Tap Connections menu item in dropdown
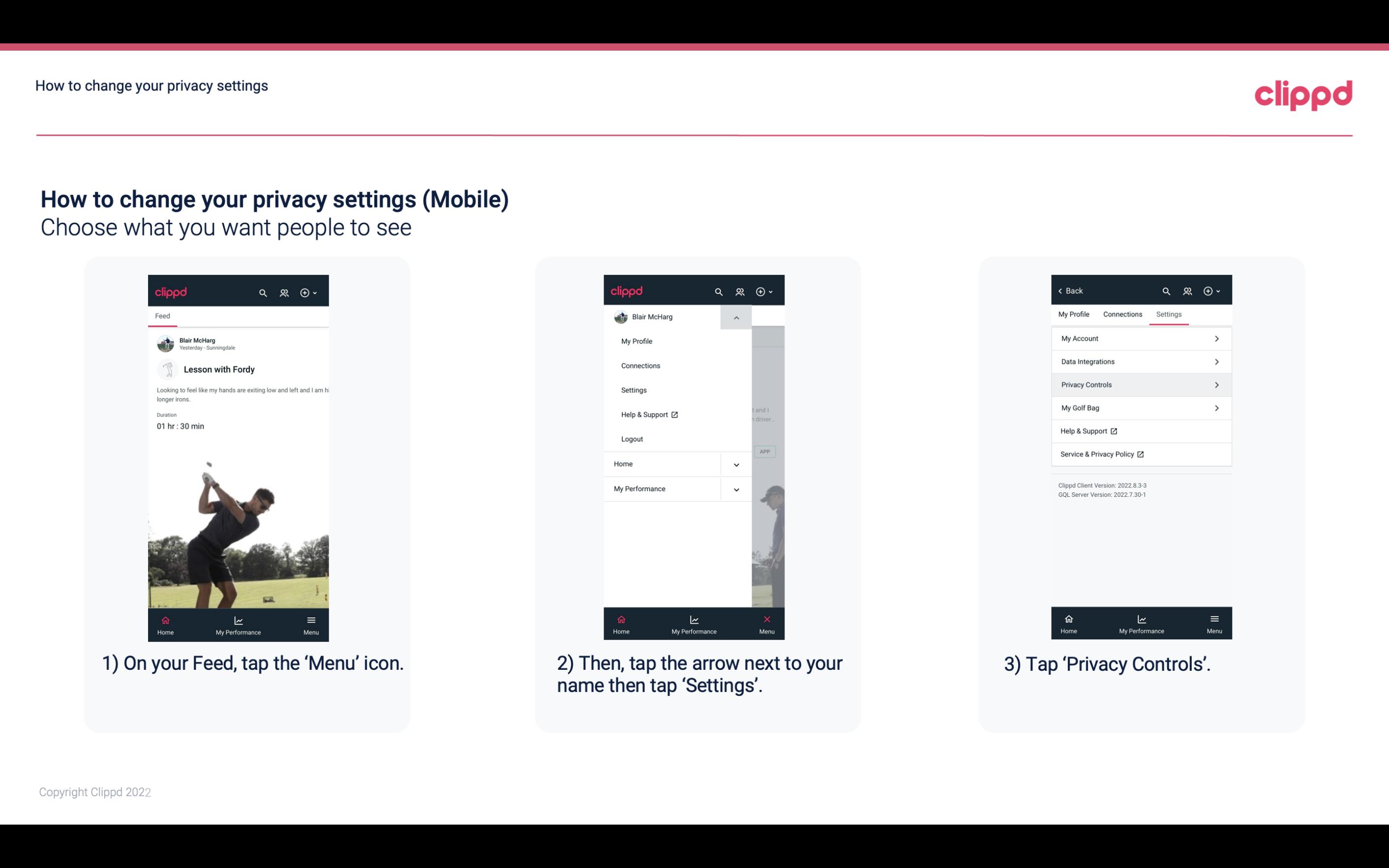Viewport: 1389px width, 868px height. click(x=641, y=365)
